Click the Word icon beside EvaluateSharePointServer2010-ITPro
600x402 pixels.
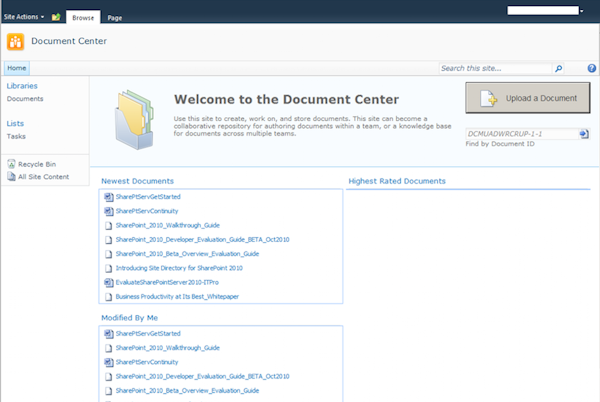109,282
